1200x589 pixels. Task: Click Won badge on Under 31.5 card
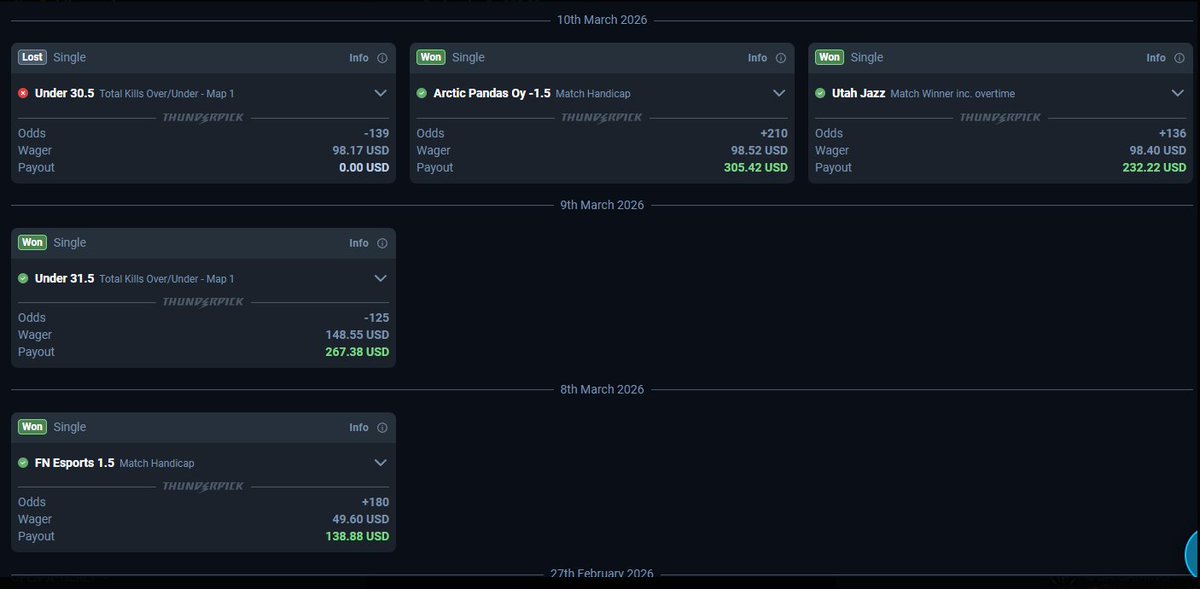[x=33, y=243]
